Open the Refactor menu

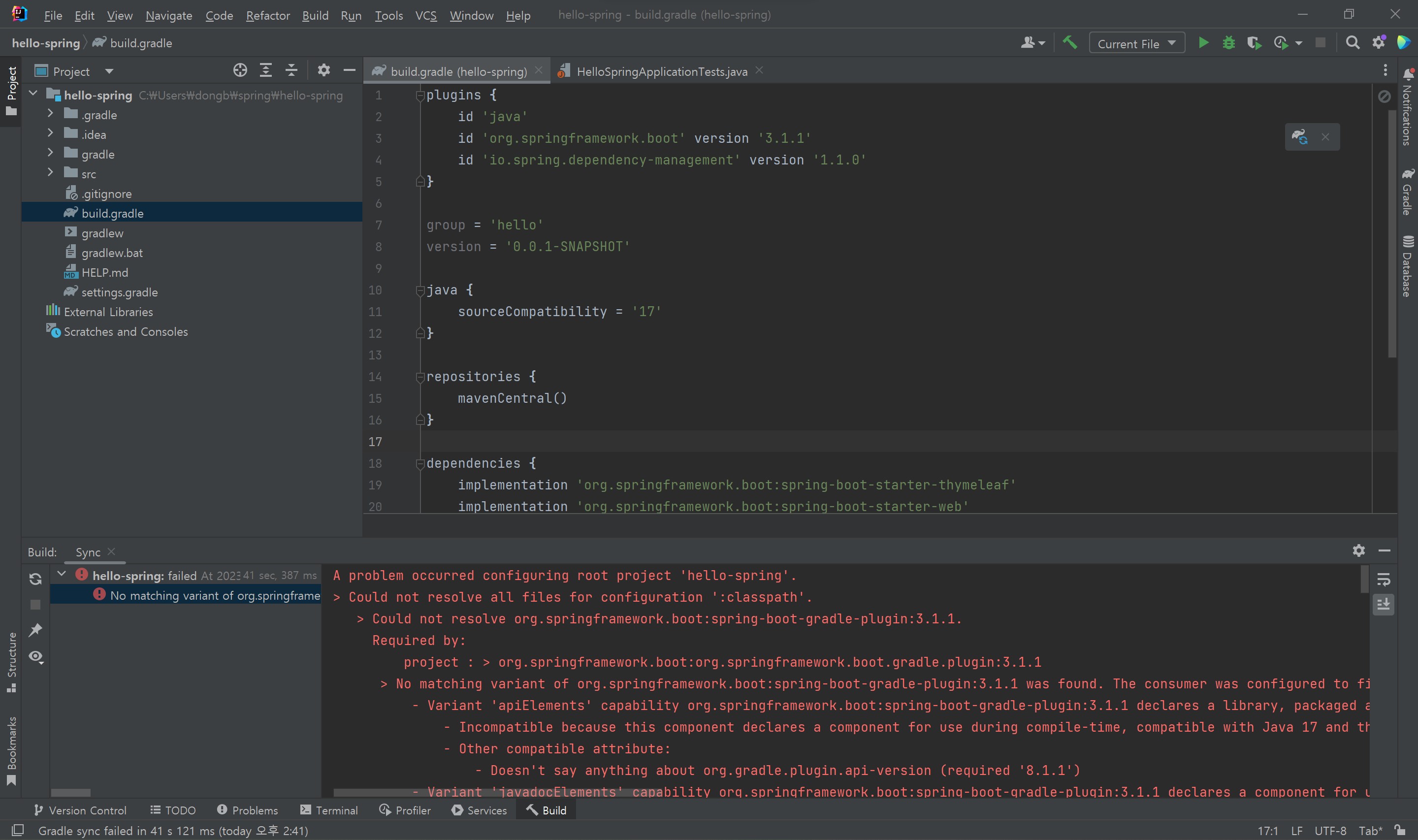pyautogui.click(x=268, y=15)
